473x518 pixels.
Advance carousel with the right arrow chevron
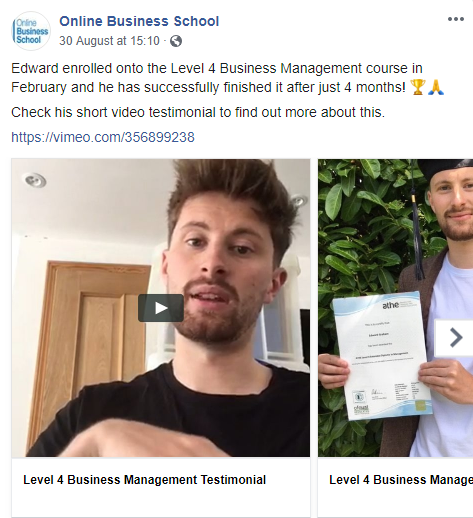(455, 338)
